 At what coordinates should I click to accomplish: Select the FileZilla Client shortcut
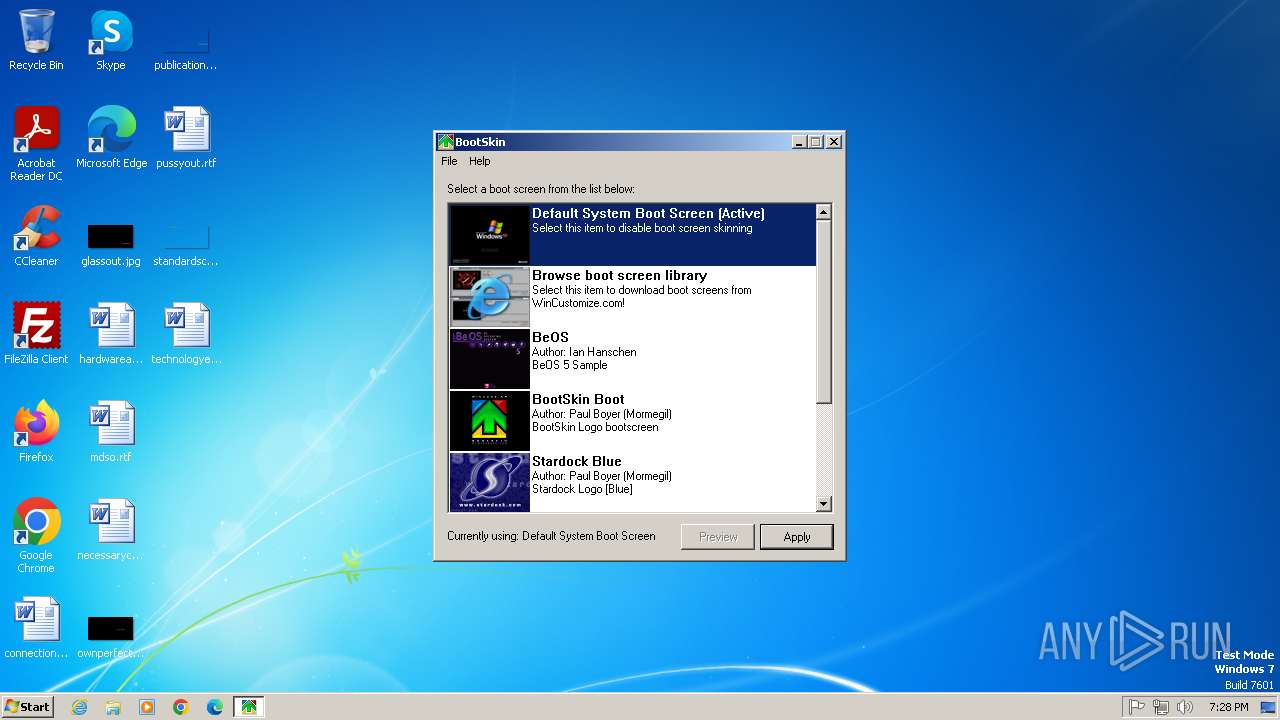(x=36, y=333)
